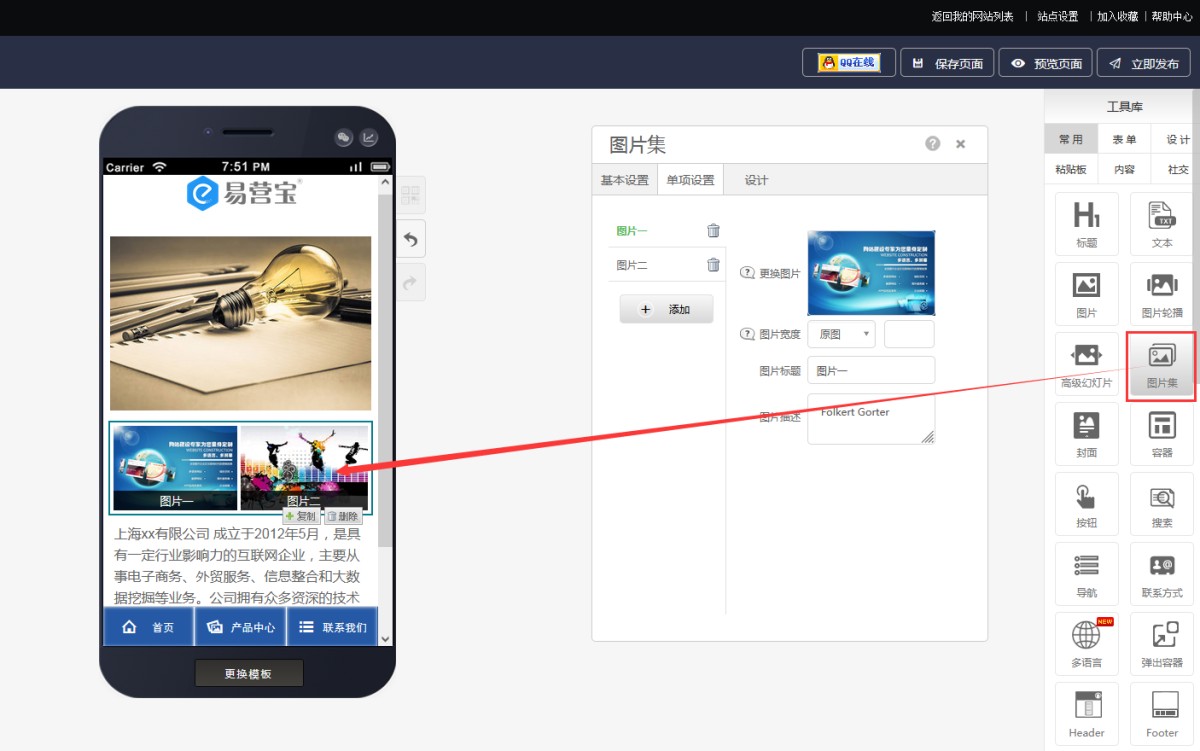Open 返回我的网站列表 link
The width and height of the screenshot is (1200, 751).
(972, 16)
